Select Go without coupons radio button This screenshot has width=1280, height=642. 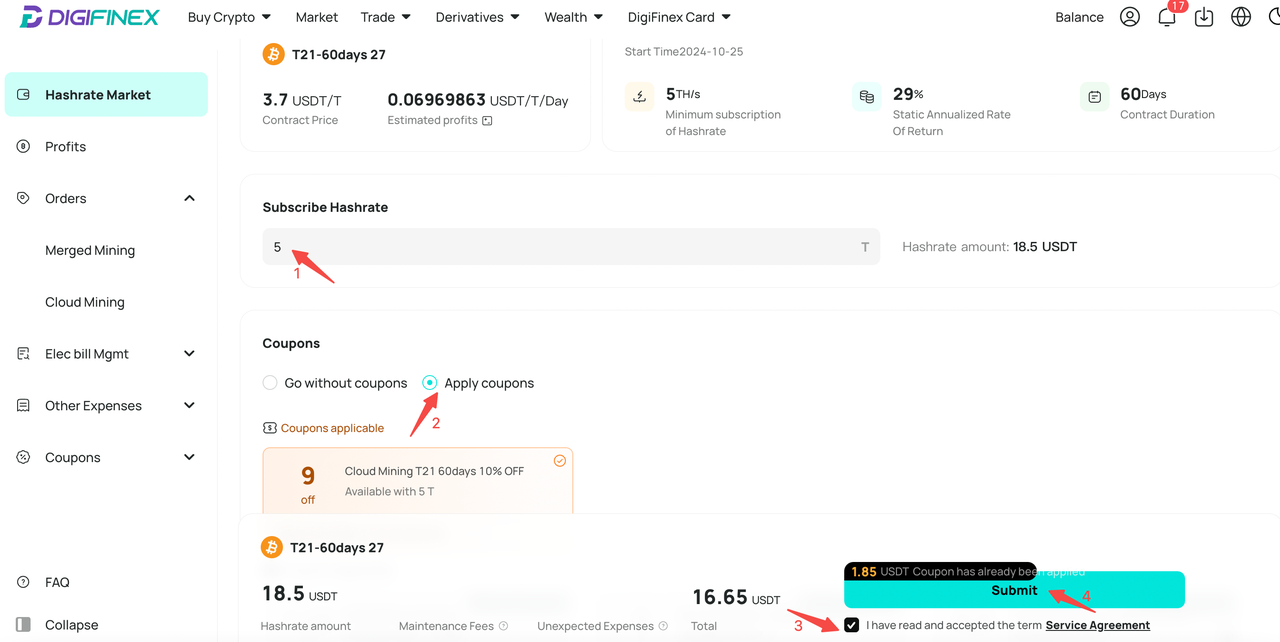tap(270, 383)
